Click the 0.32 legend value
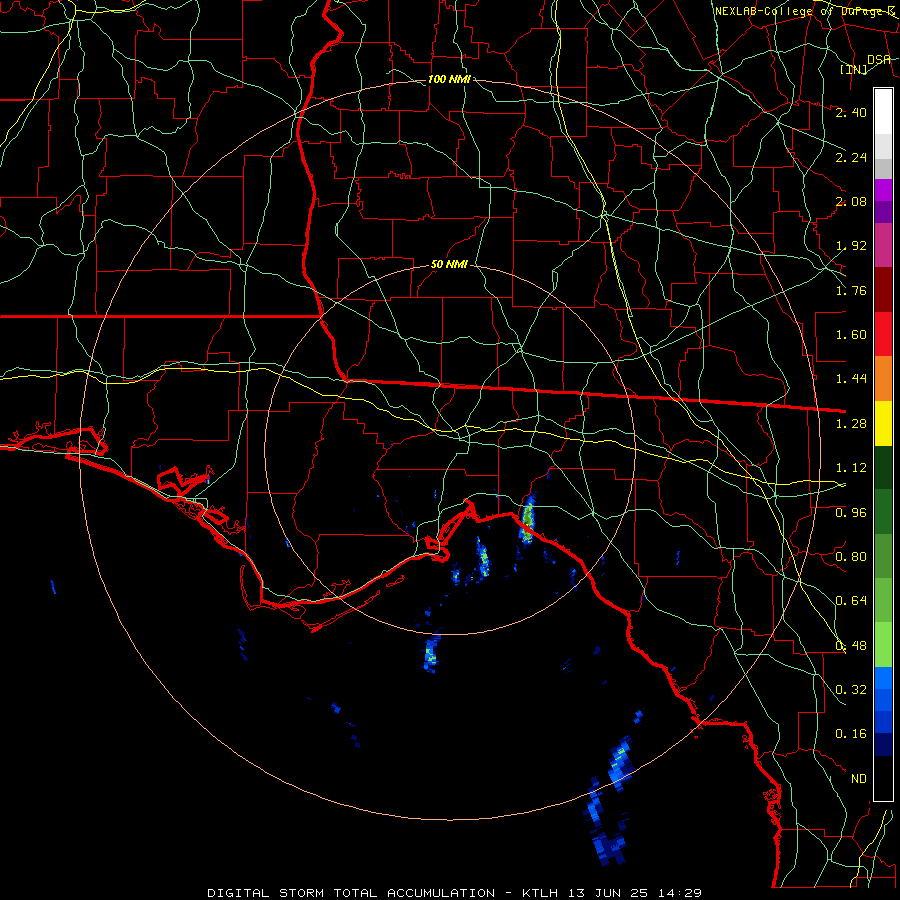Screen dimensions: 900x900 click(x=851, y=689)
